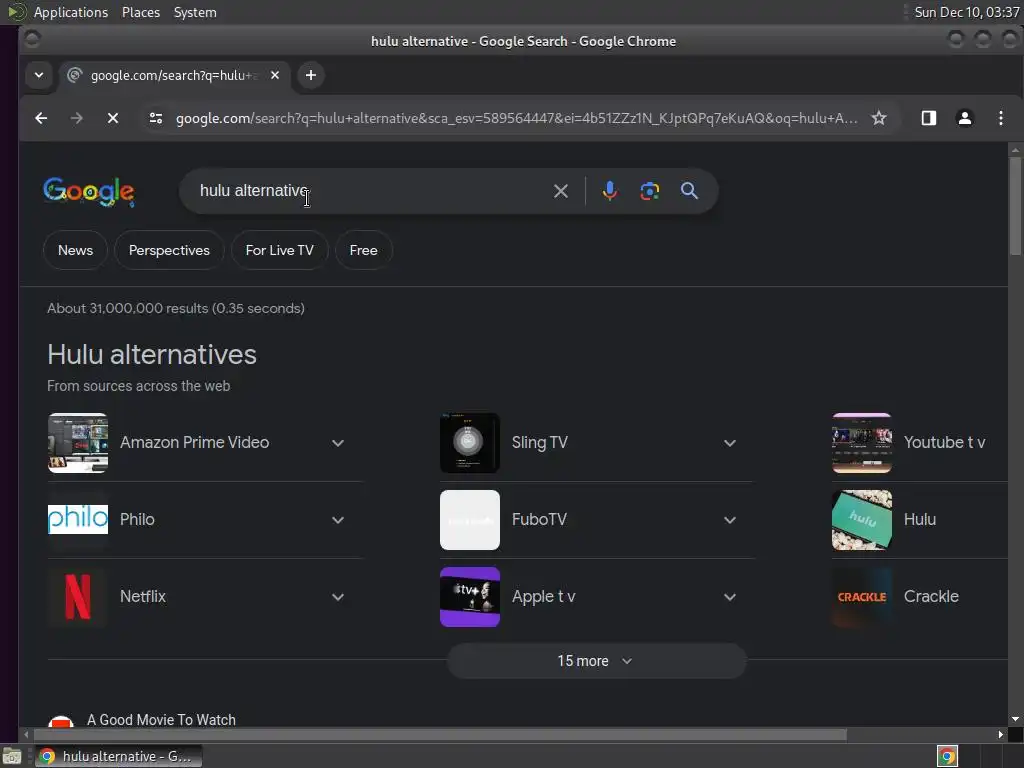Filter results by News

click(x=75, y=250)
